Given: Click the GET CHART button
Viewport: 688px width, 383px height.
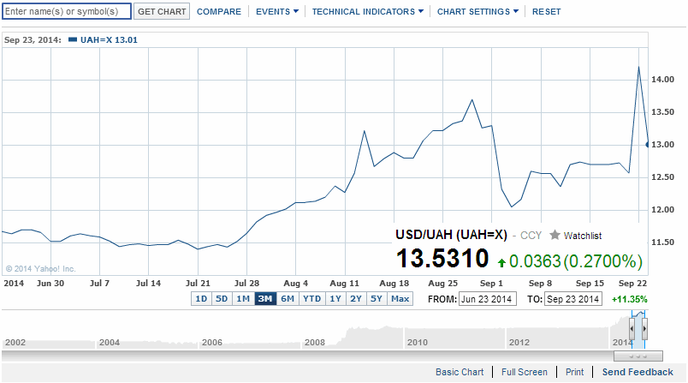Looking at the screenshot, I should click(x=161, y=12).
